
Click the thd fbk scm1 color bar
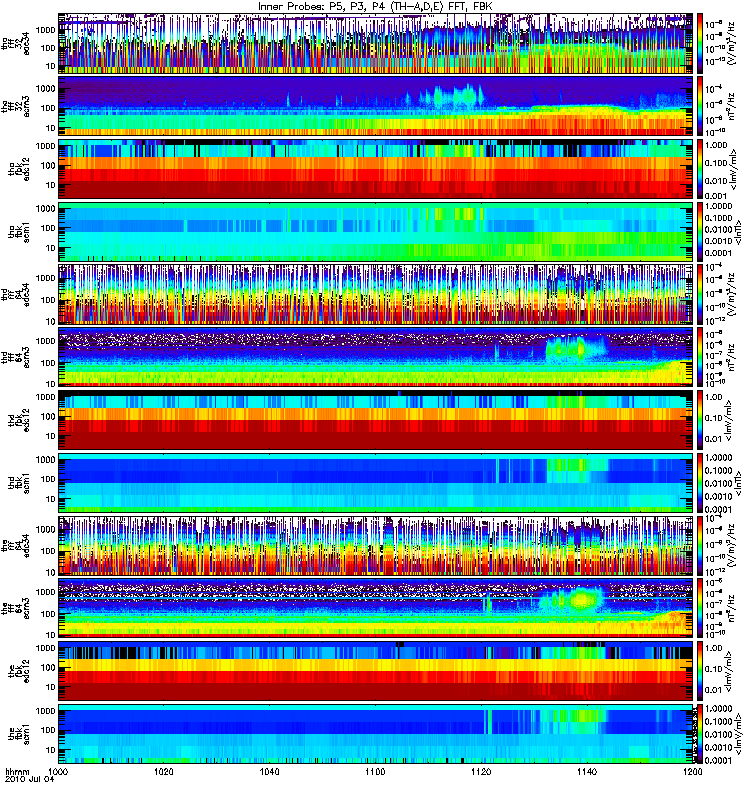tap(700, 483)
